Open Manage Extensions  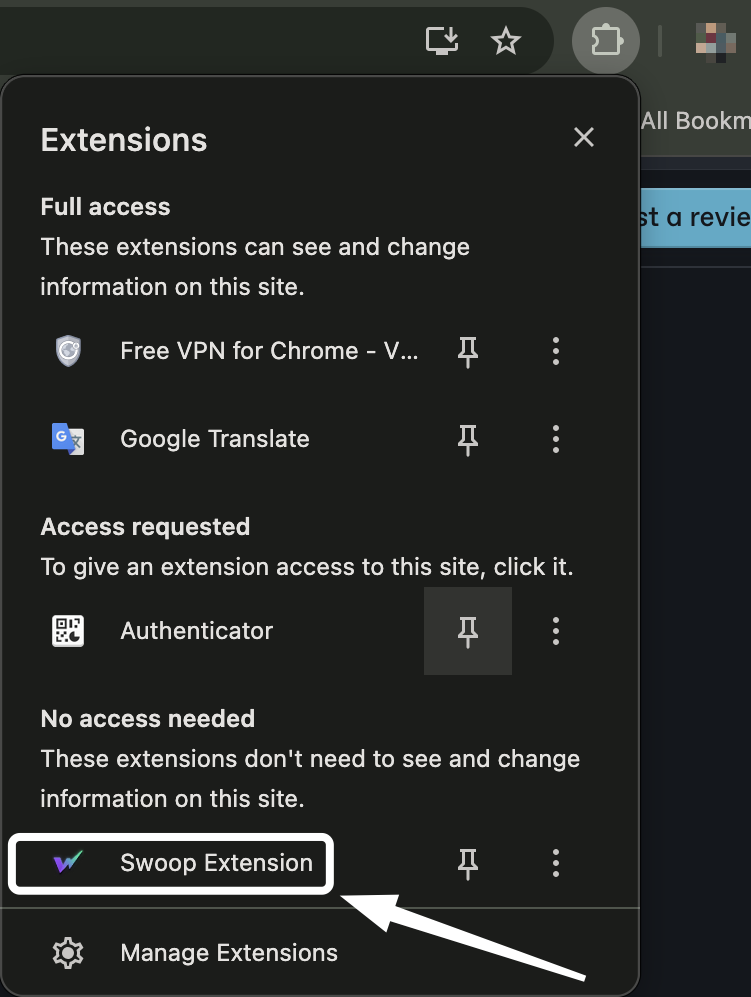pyautogui.click(x=228, y=953)
